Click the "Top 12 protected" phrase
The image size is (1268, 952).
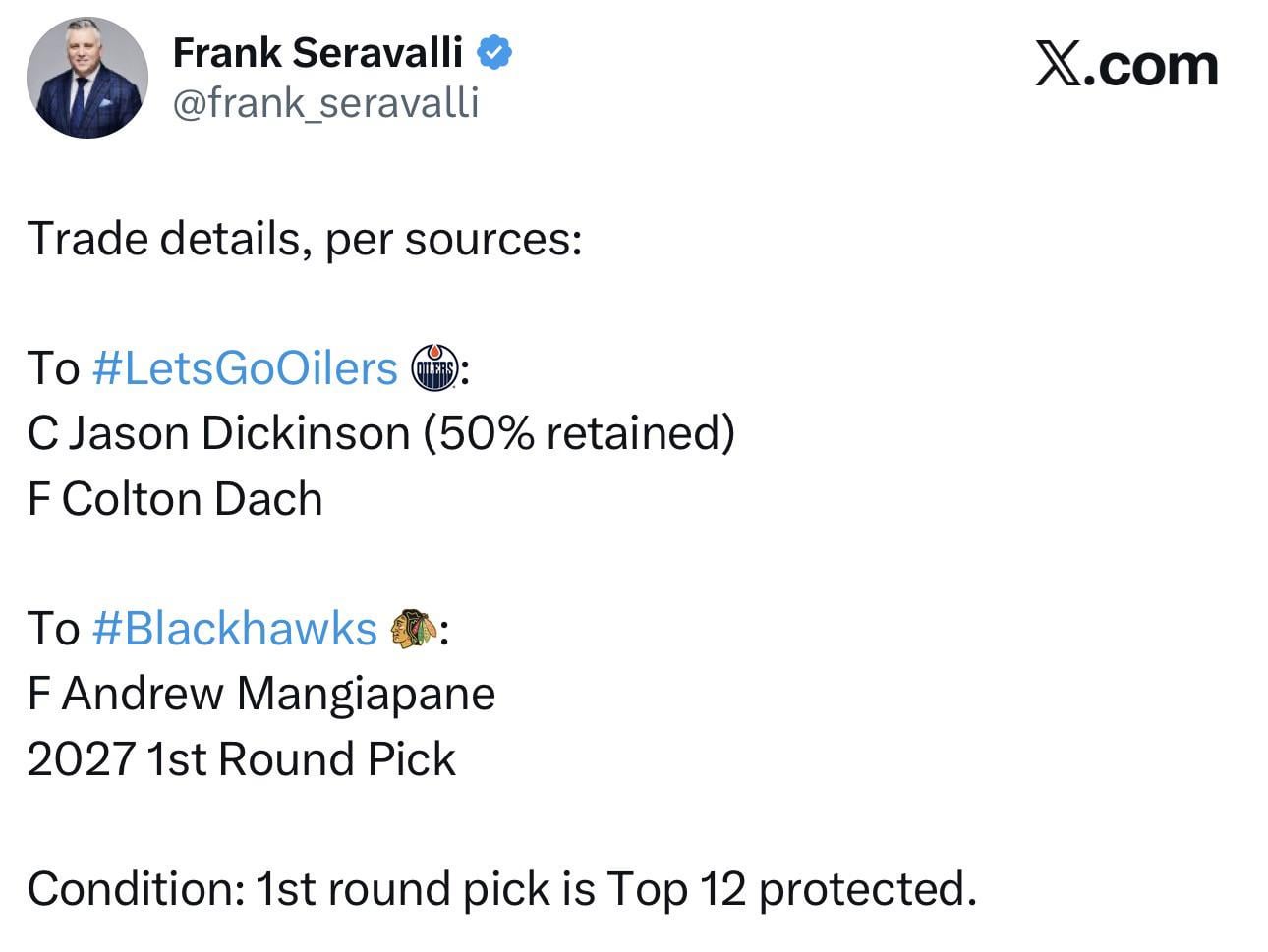(787, 889)
